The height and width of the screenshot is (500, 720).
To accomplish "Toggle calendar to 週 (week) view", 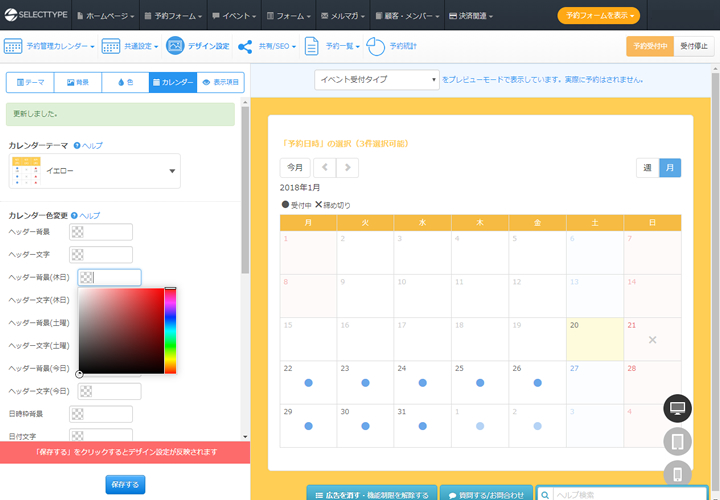I will point(648,168).
